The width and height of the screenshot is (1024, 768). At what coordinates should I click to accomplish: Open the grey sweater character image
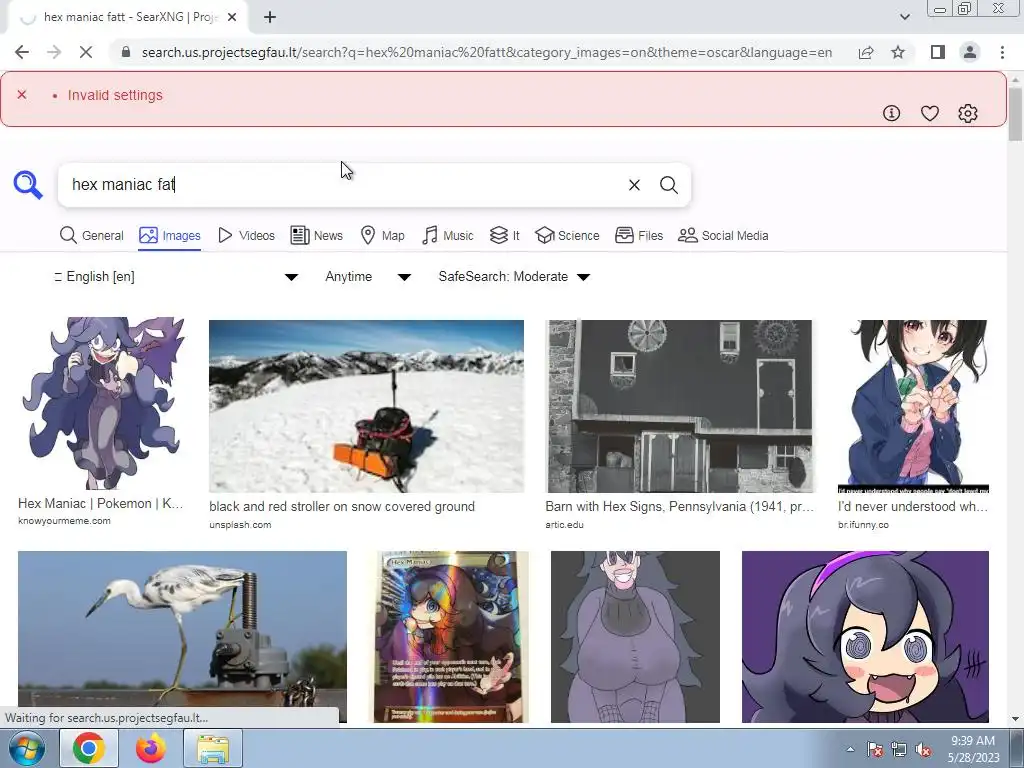pos(635,637)
